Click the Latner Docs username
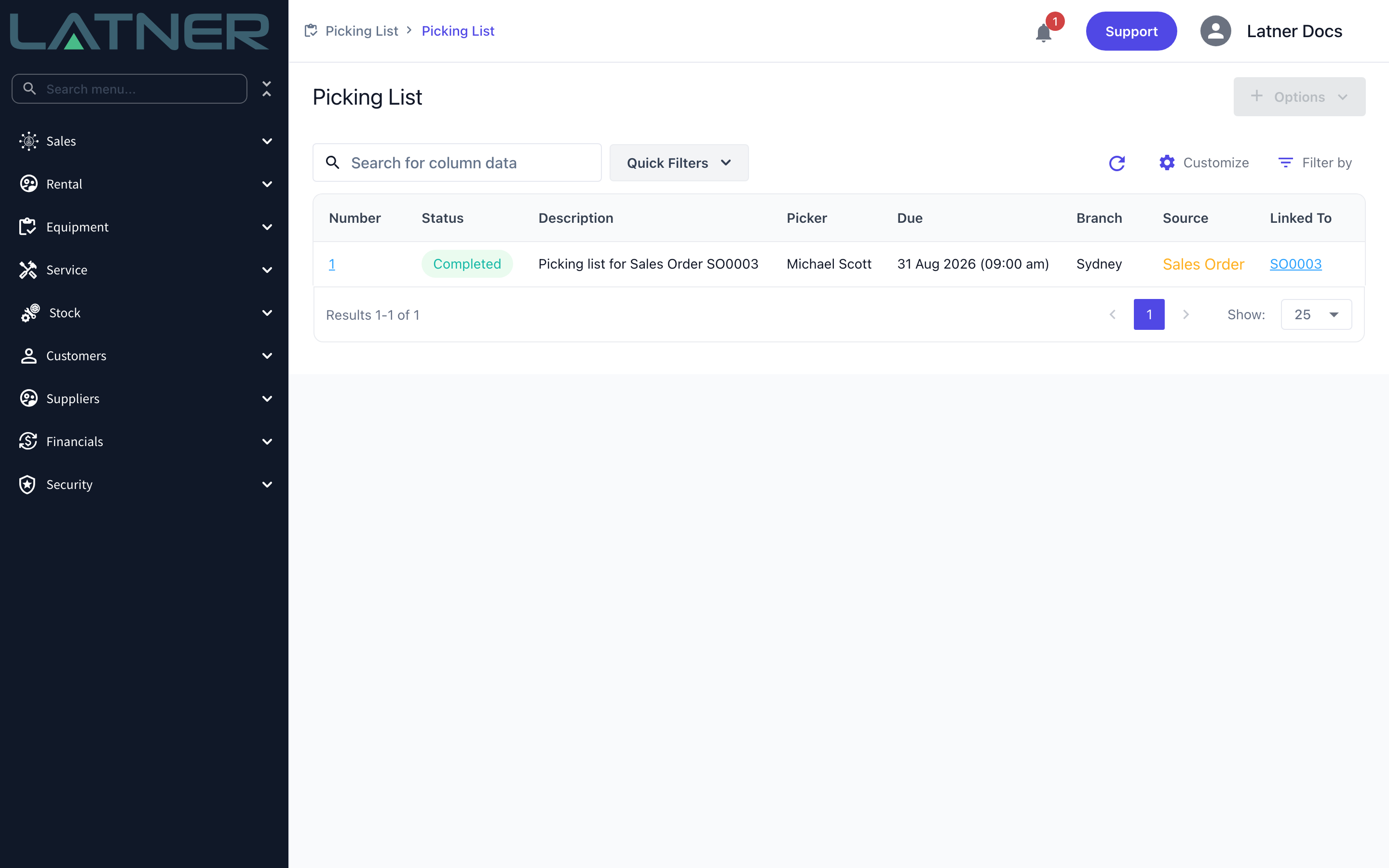 click(1294, 31)
